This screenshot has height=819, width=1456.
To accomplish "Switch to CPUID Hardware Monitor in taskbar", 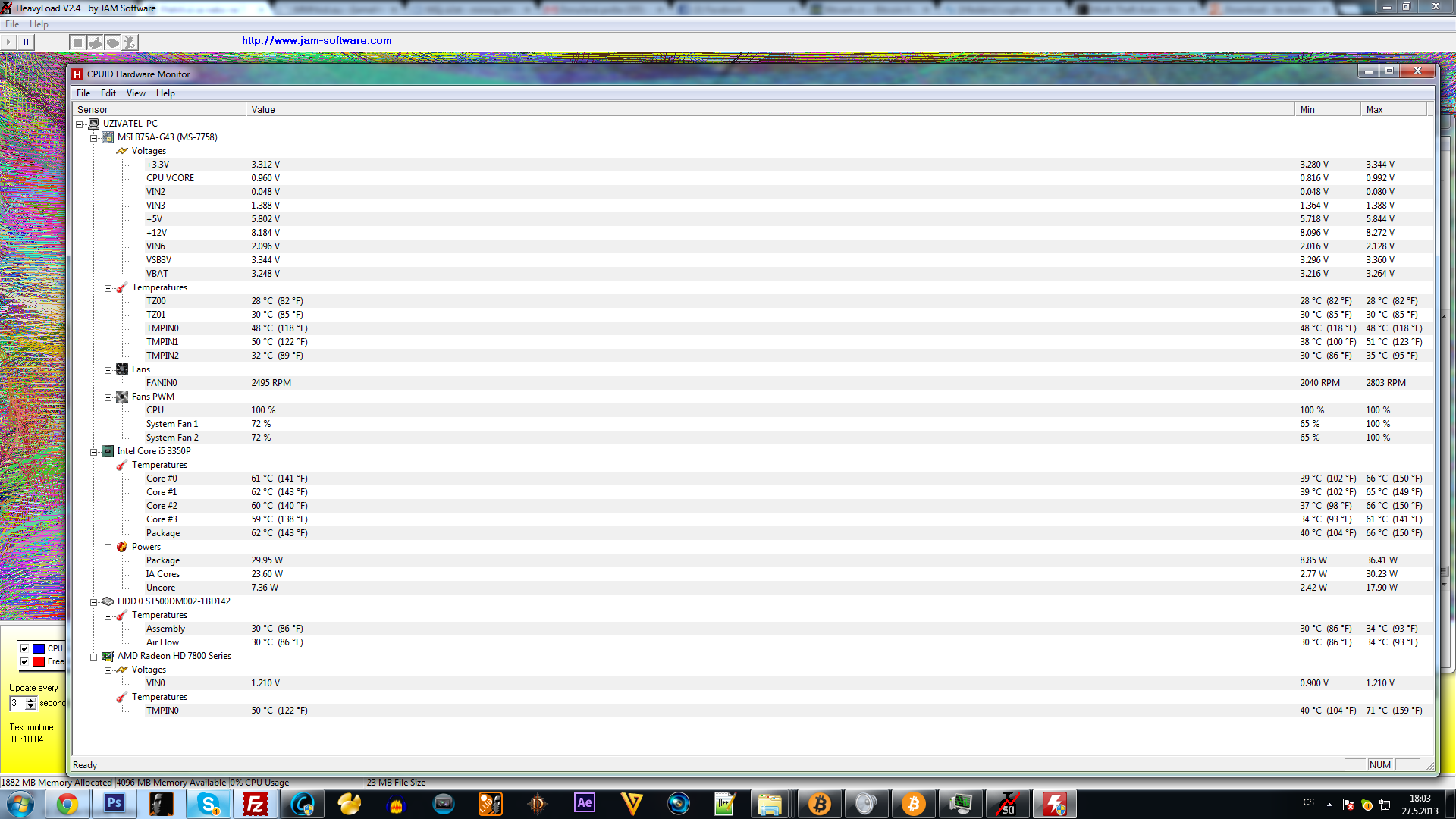I will (x=1055, y=804).
